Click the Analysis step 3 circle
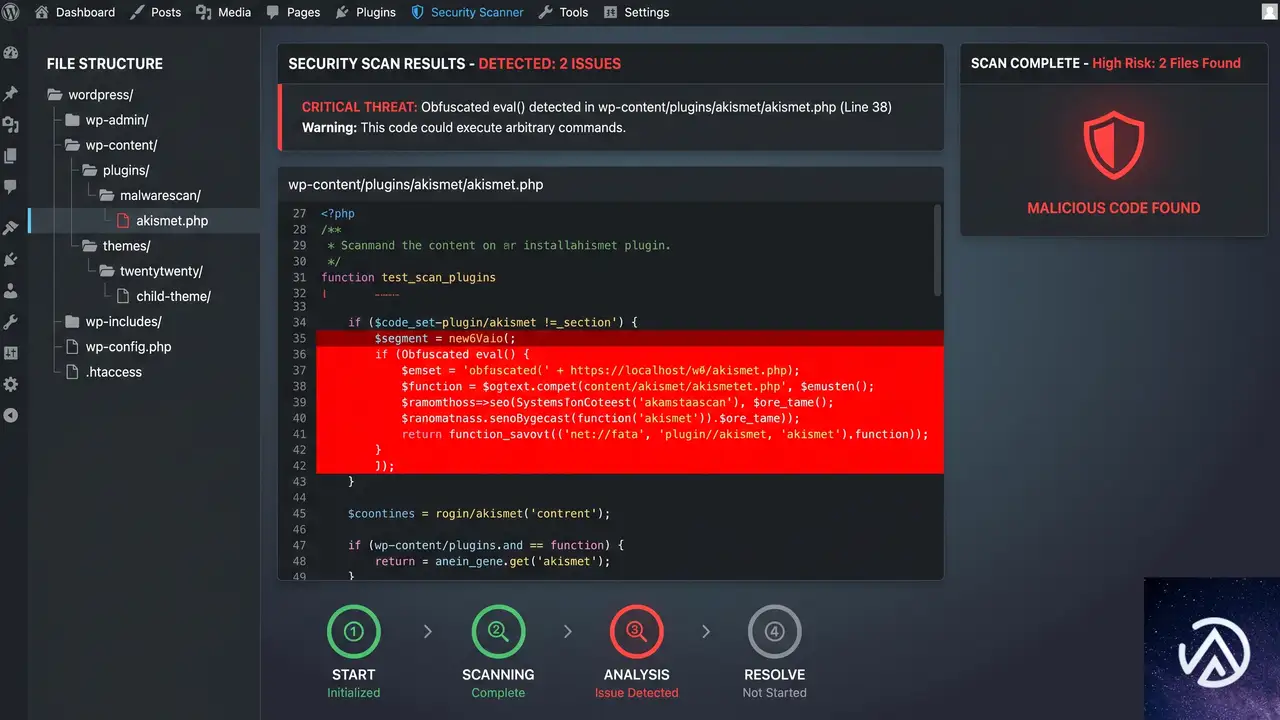This screenshot has width=1280, height=720. pyautogui.click(x=636, y=632)
